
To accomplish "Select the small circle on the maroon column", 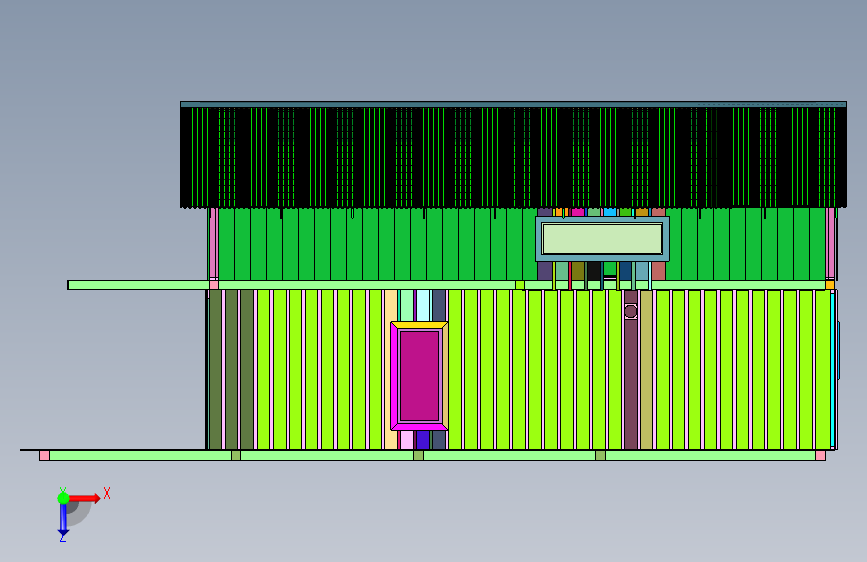I will [630, 311].
